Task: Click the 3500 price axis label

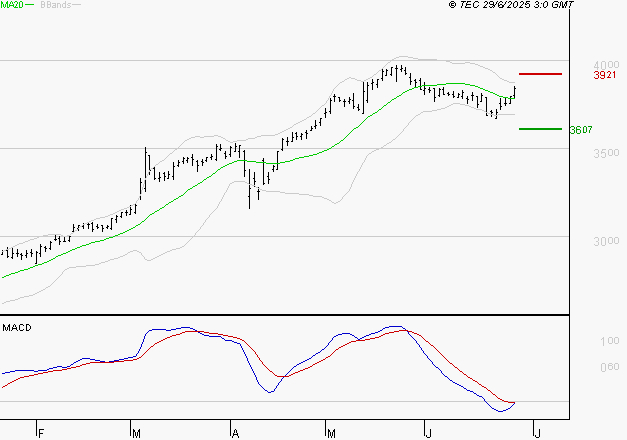Action: (606, 153)
